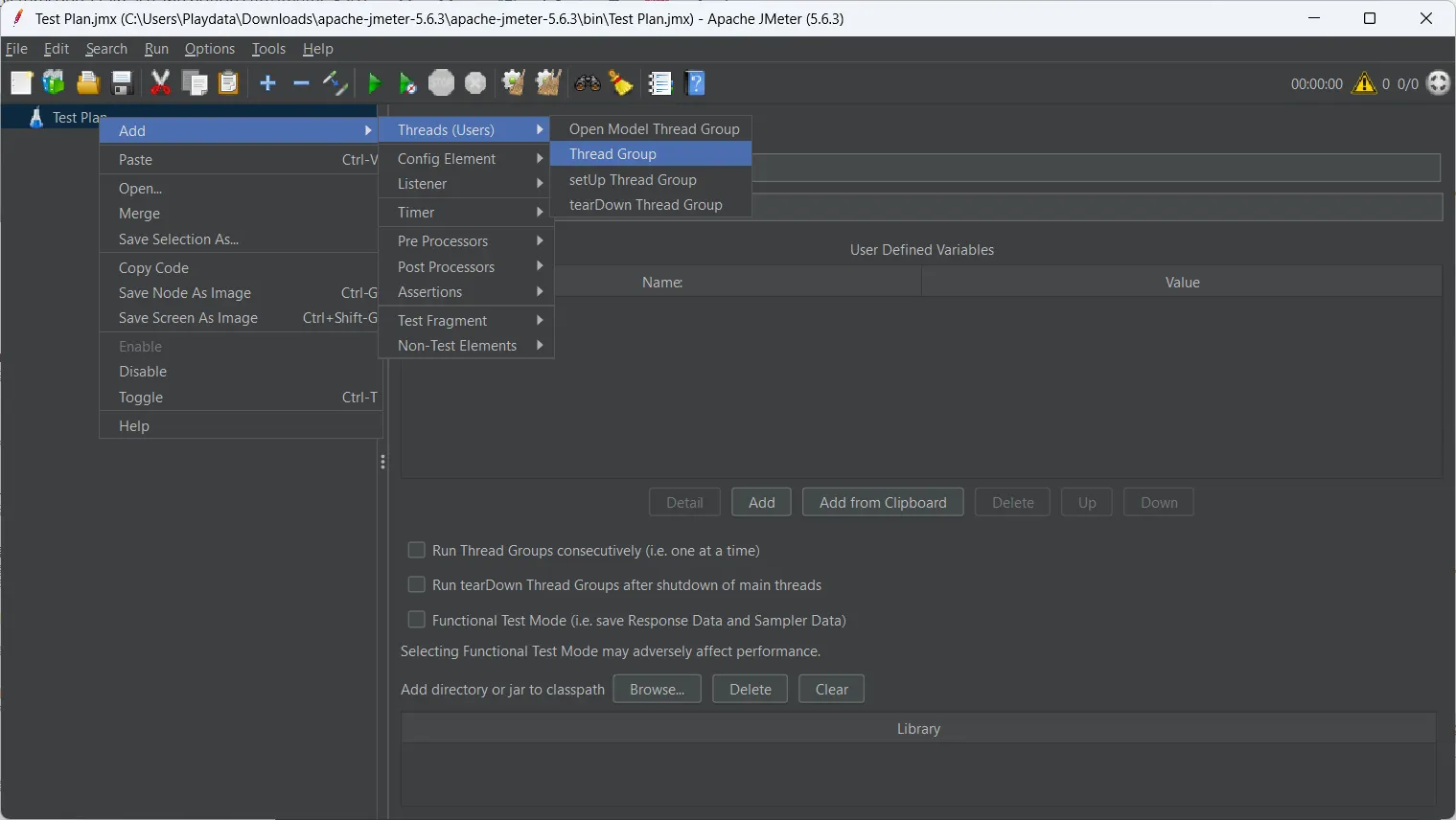Select Save Screen As Image
Image resolution: width=1456 pixels, height=820 pixels.
coord(241,318)
